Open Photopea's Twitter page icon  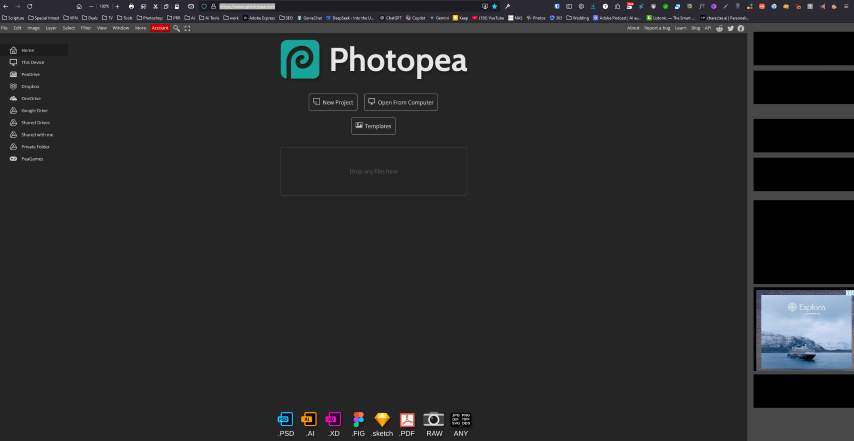(731, 28)
